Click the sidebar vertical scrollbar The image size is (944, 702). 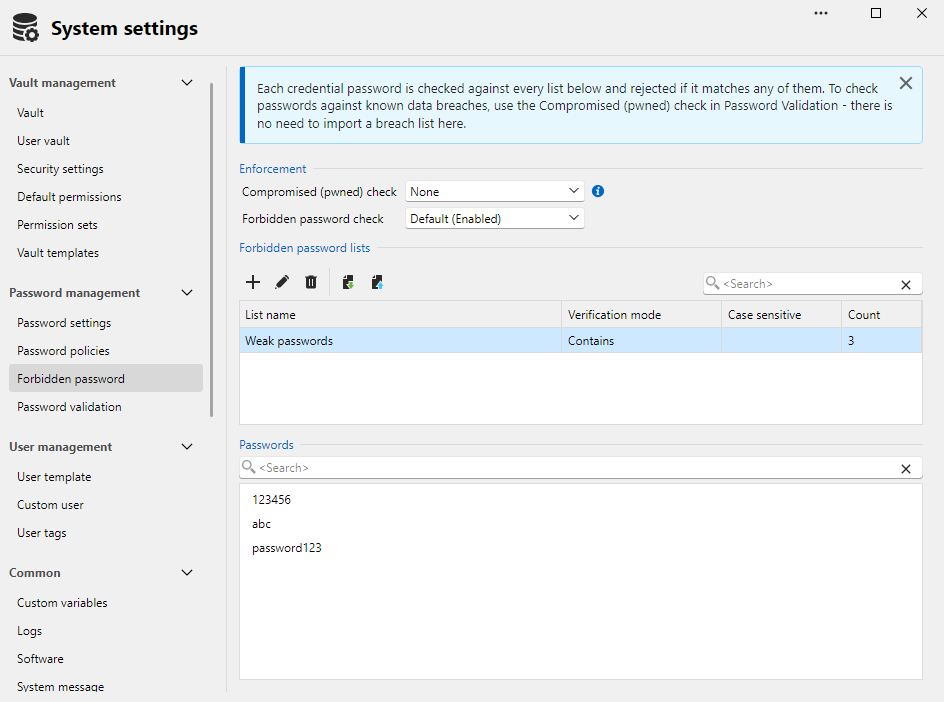coord(211,250)
